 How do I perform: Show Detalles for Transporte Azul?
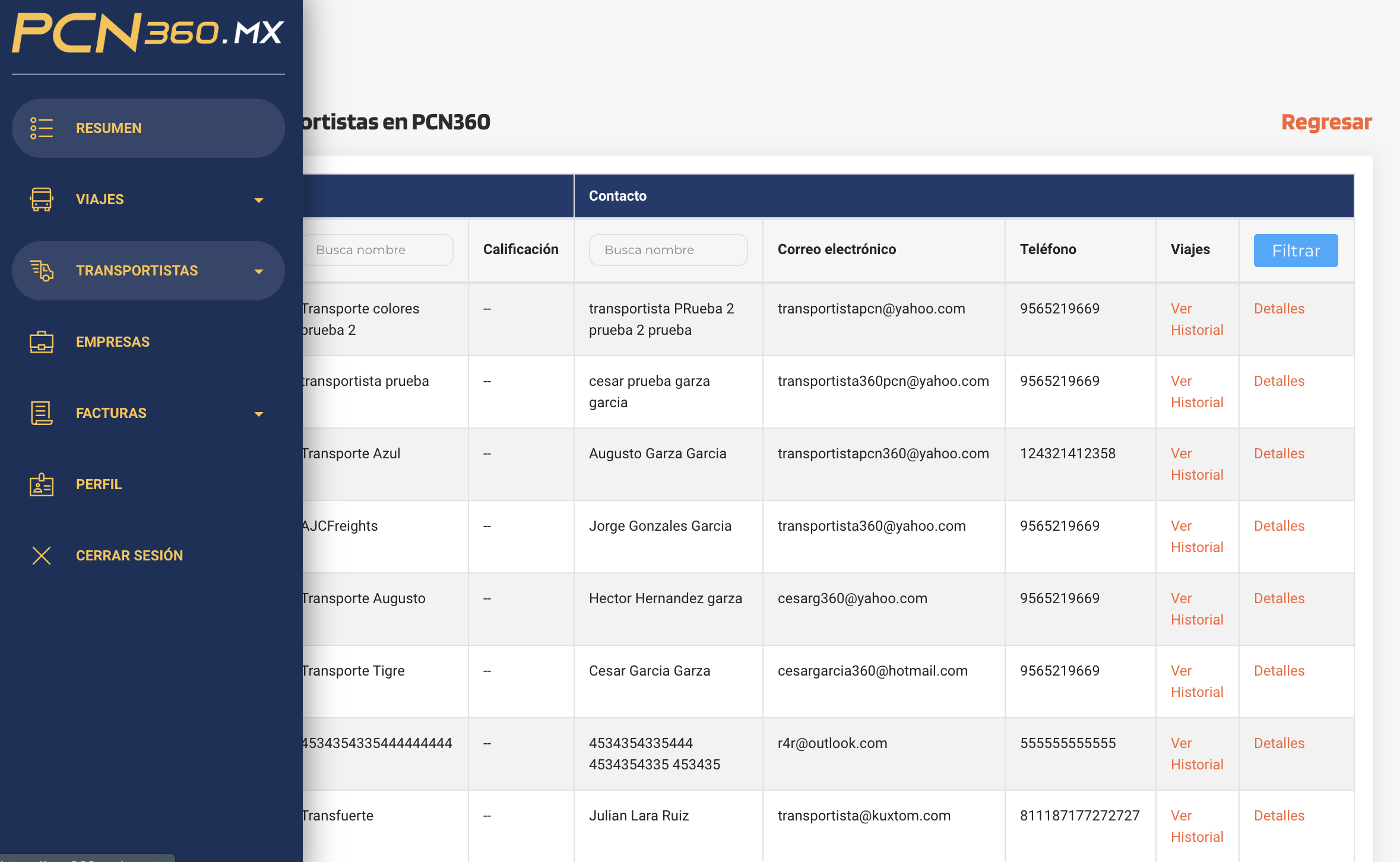coord(1279,454)
